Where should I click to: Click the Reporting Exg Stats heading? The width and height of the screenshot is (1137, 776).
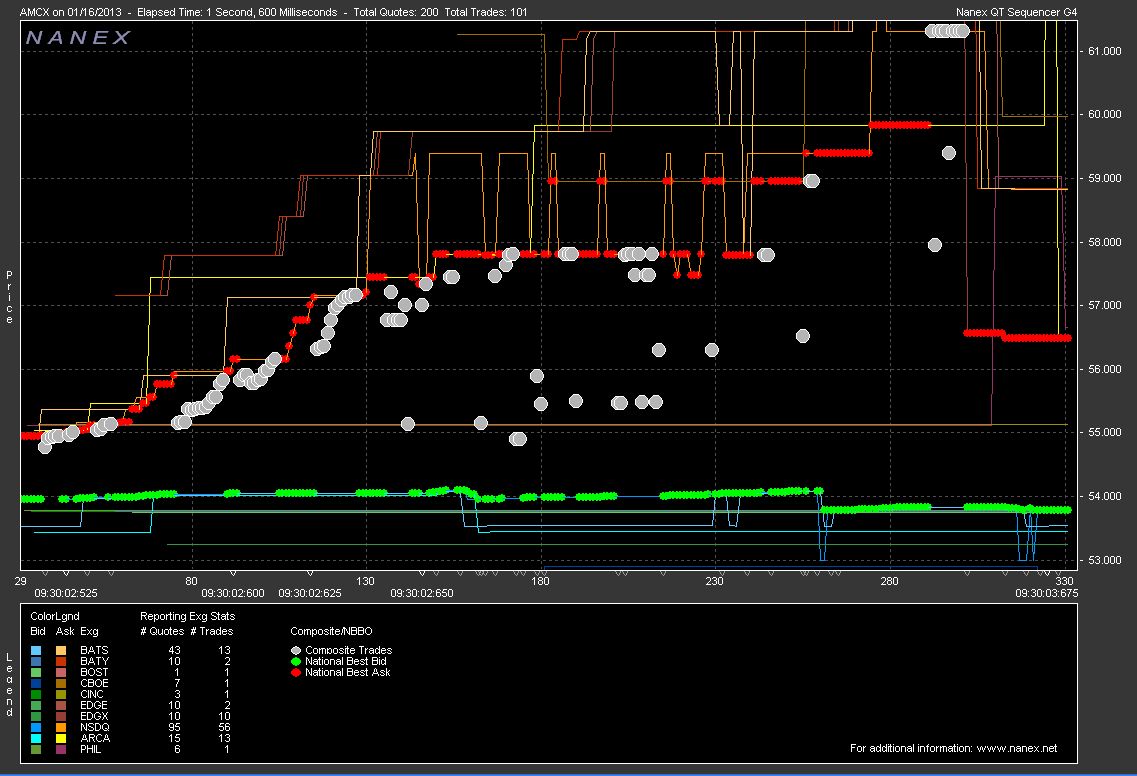(188, 616)
